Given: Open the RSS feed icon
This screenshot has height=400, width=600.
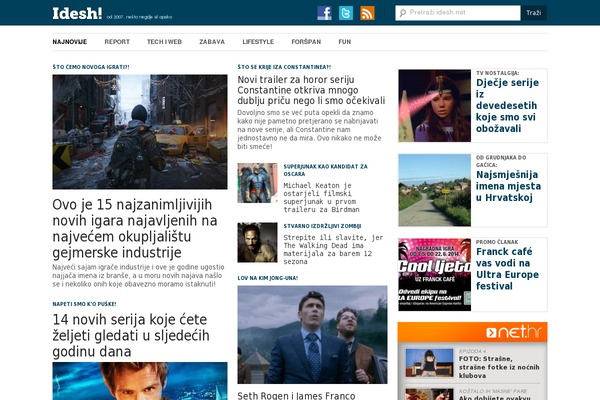Looking at the screenshot, I should tap(367, 13).
